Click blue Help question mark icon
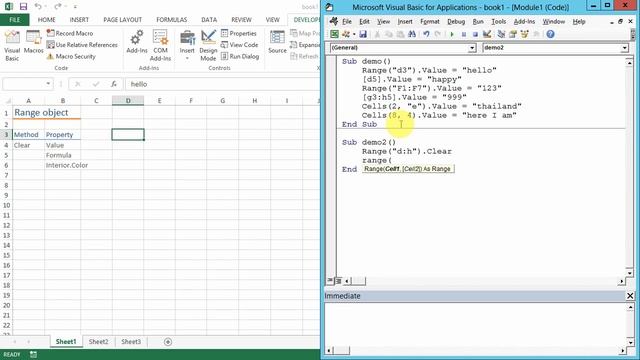Image resolution: width=640 pixels, height=360 pixels. tap(550, 34)
